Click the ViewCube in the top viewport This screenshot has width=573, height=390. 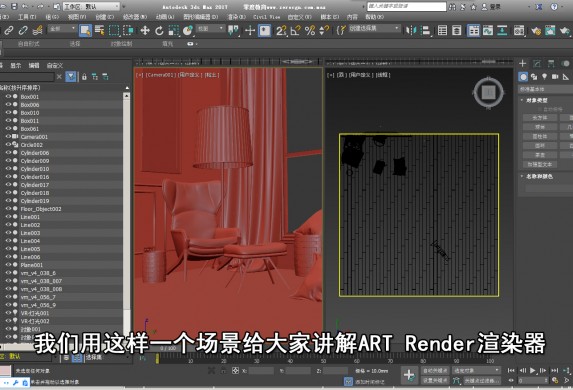click(x=489, y=93)
